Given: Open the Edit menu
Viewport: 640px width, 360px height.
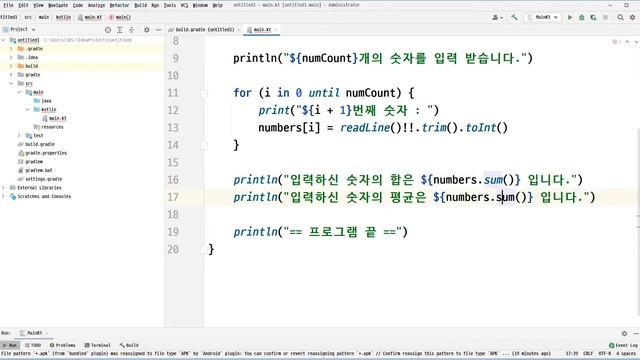Looking at the screenshot, I should coord(24,5).
